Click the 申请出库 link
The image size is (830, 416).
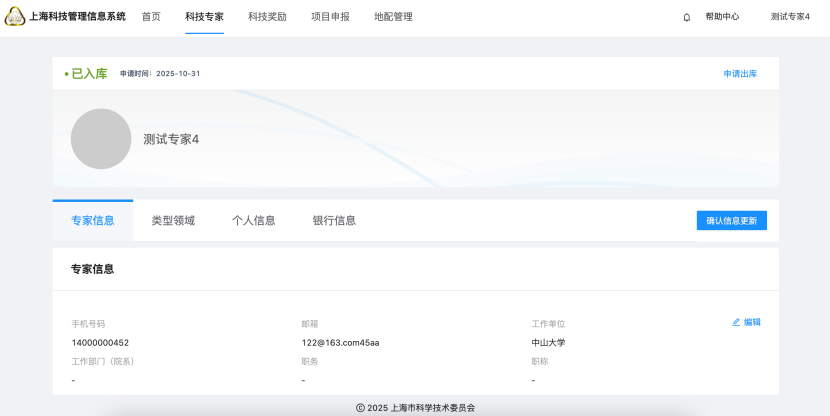[x=740, y=74]
